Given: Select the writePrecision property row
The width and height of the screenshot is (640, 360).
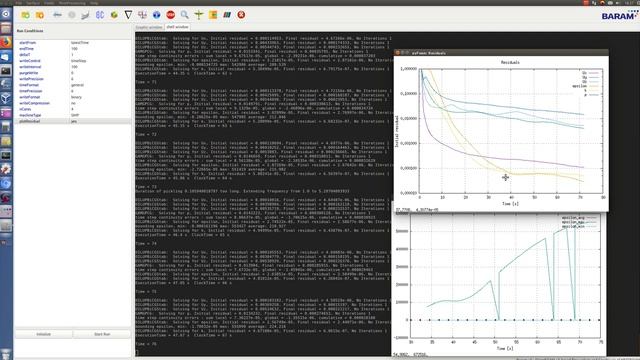Looking at the screenshot, I should click(x=73, y=79).
